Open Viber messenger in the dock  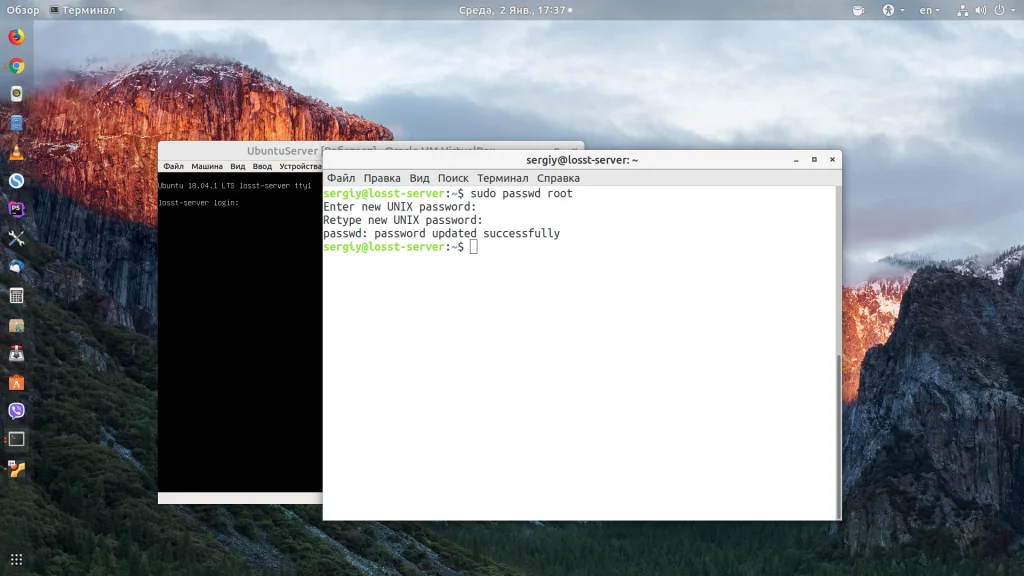tap(16, 410)
